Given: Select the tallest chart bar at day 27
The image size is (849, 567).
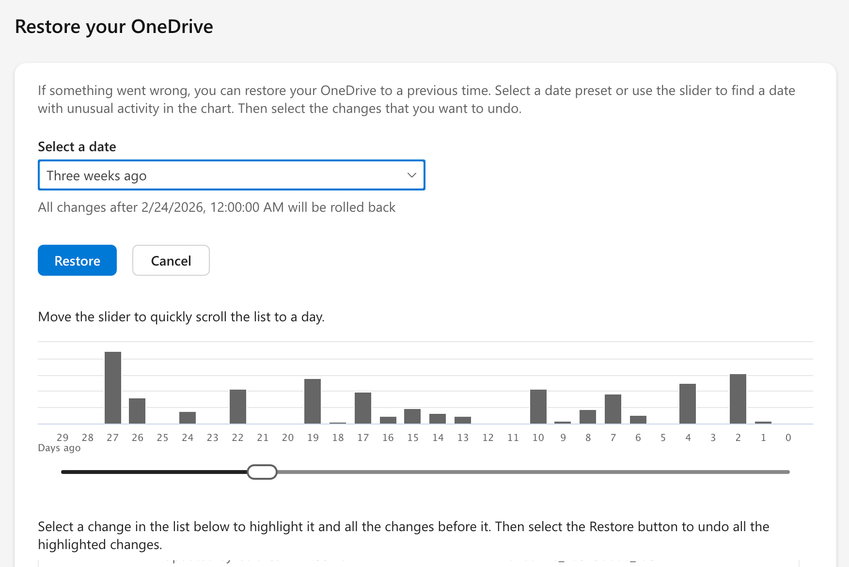Looking at the screenshot, I should coord(113,388).
